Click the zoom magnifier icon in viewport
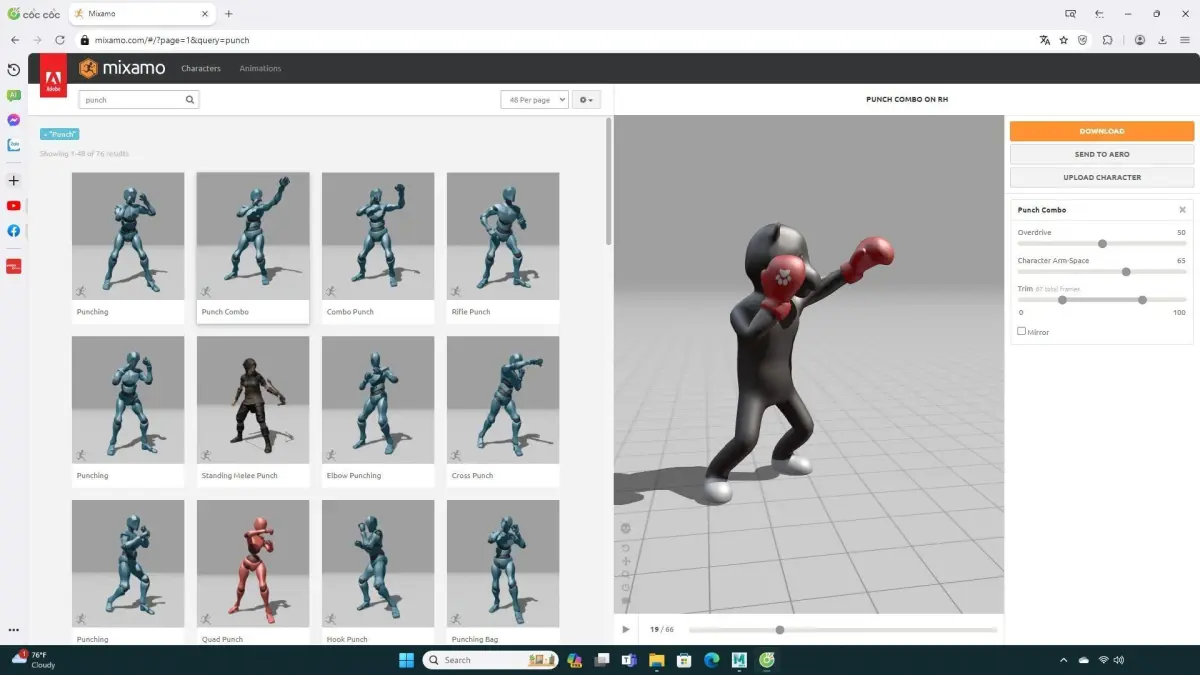Image resolution: width=1200 pixels, height=675 pixels. 626,574
